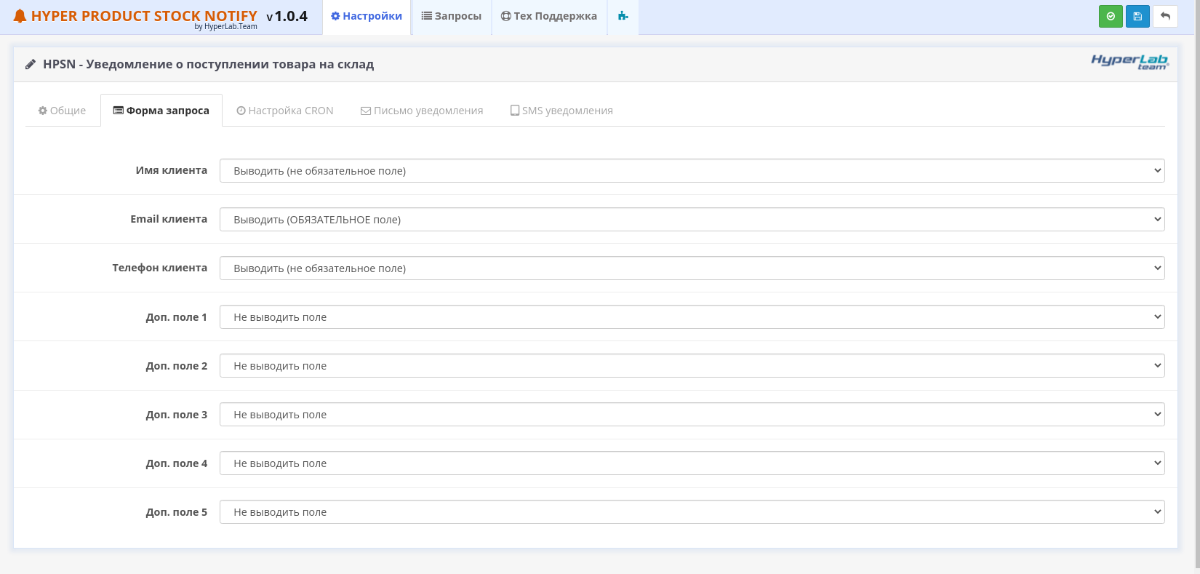Click the blue save disk icon
The image size is (1200, 574).
(x=1138, y=16)
